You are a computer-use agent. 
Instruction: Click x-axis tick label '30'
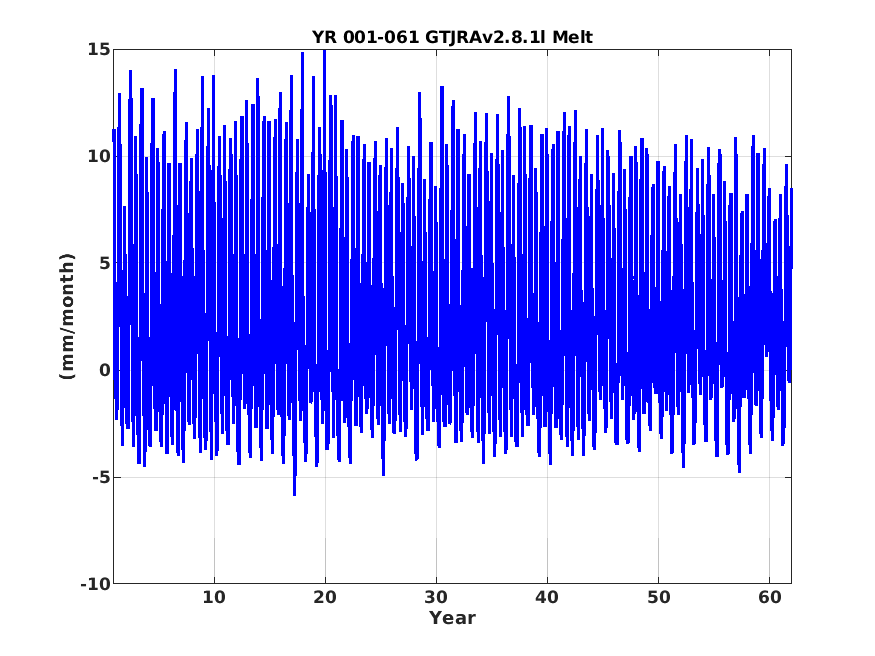pyautogui.click(x=436, y=597)
